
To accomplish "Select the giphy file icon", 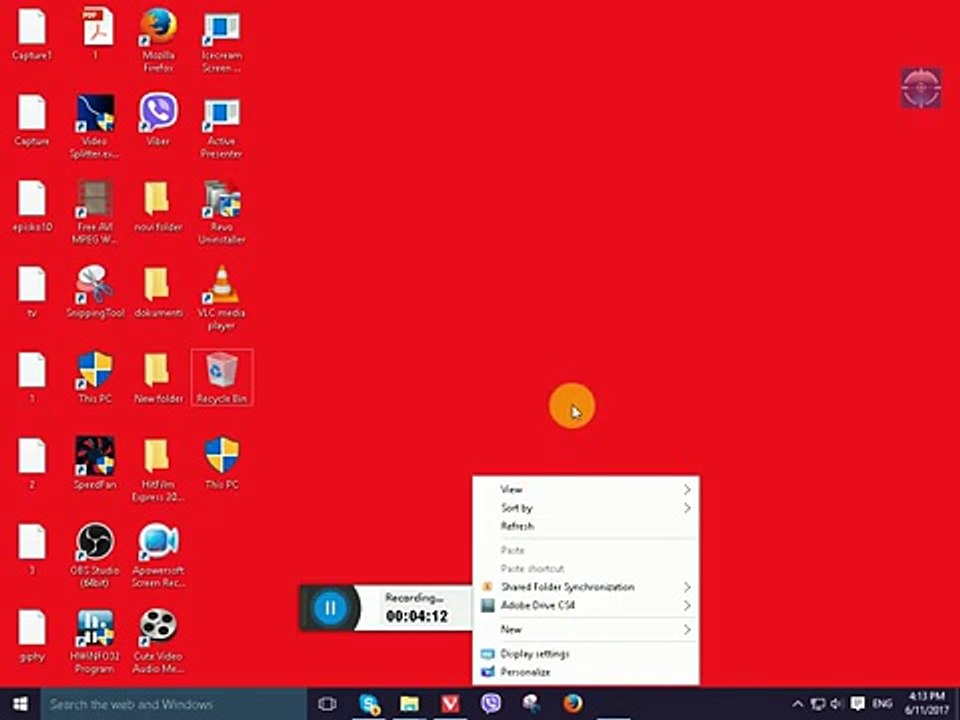I will 32,636.
